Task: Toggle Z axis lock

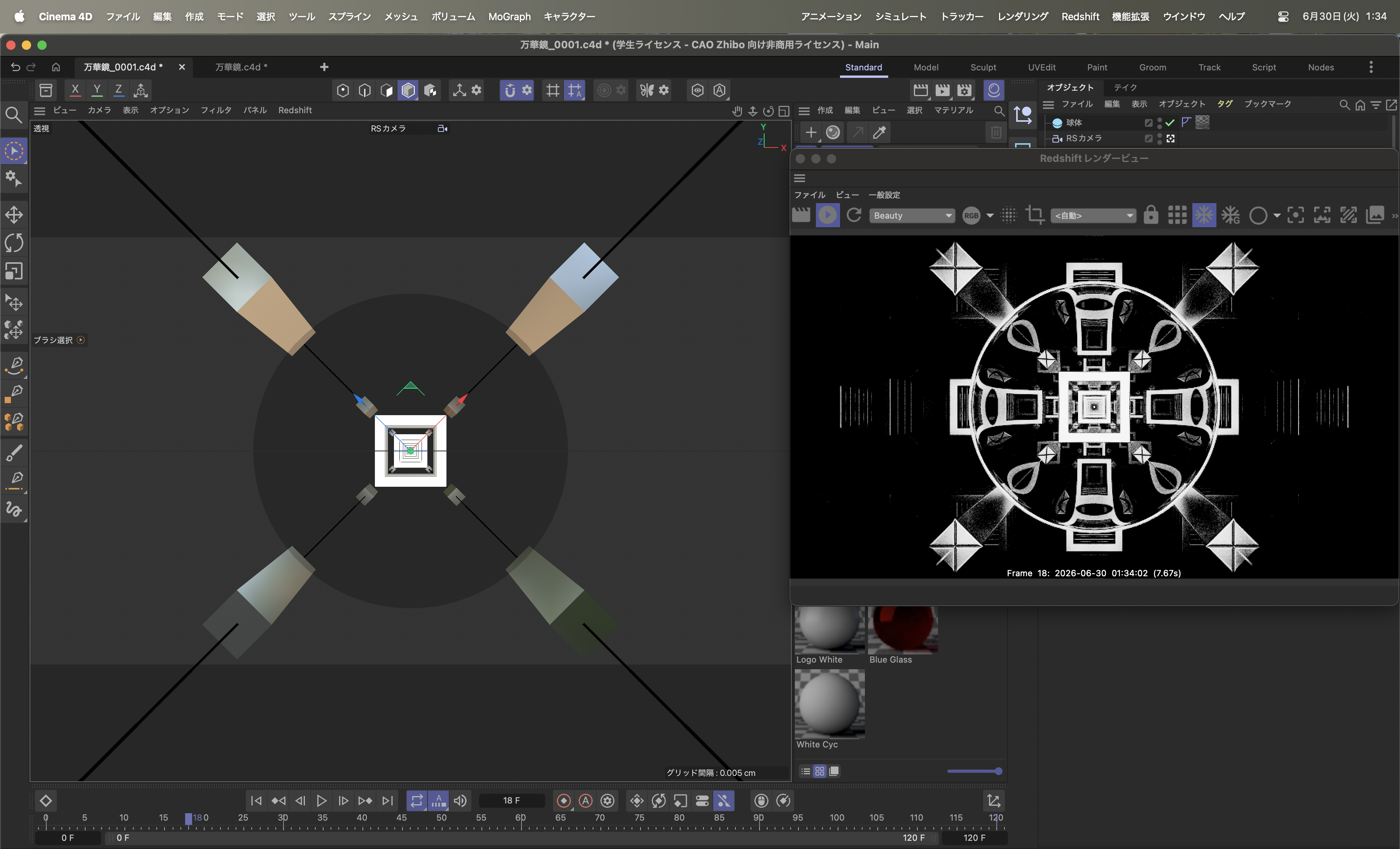Action: click(119, 90)
